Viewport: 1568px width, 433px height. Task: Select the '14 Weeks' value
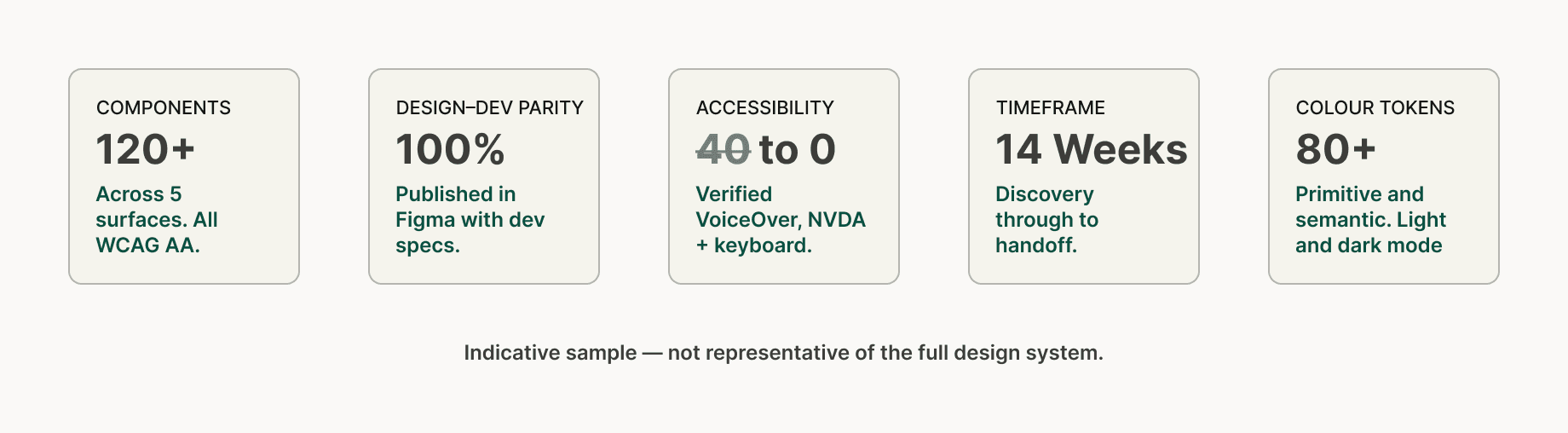tap(1092, 149)
